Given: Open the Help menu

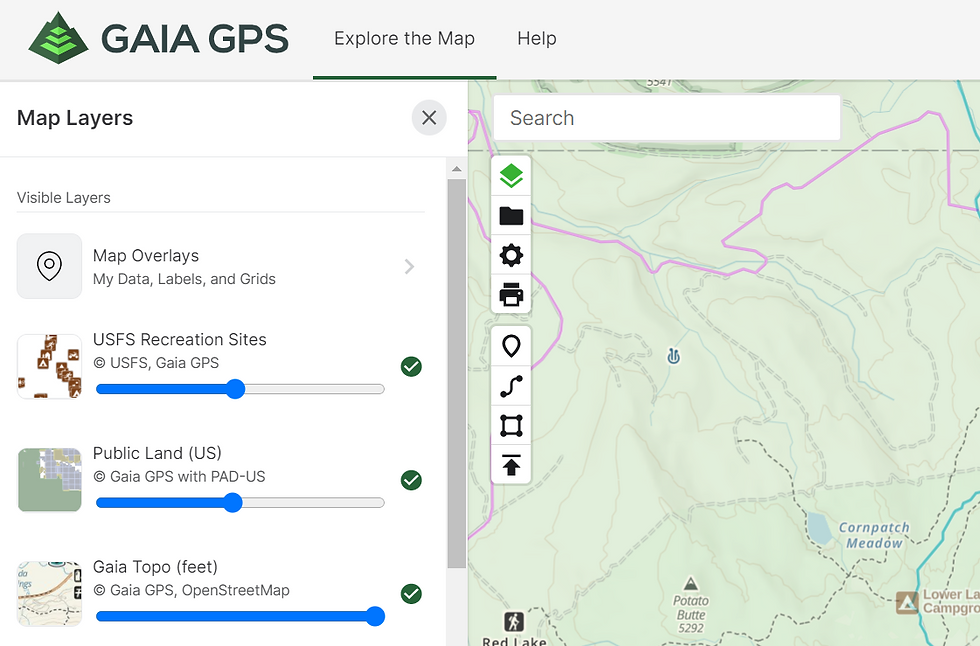Looking at the screenshot, I should (x=537, y=39).
